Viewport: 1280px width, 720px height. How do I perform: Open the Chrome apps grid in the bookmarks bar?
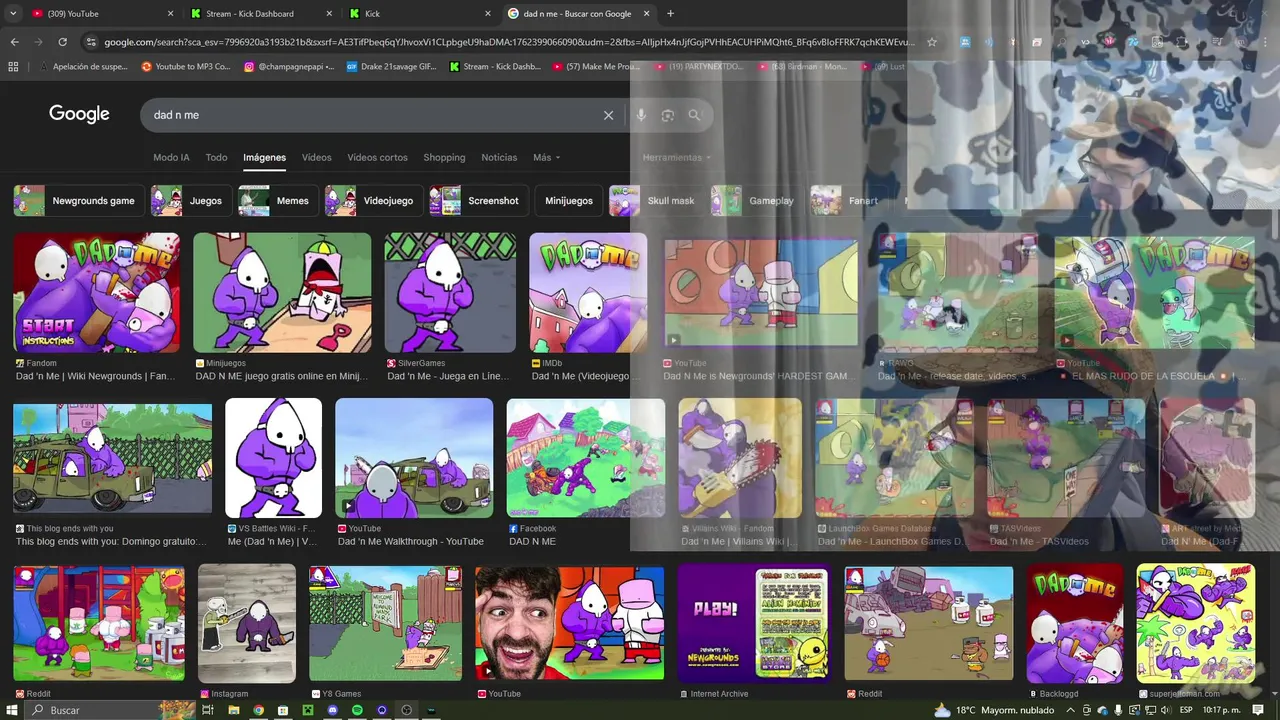coord(13,67)
